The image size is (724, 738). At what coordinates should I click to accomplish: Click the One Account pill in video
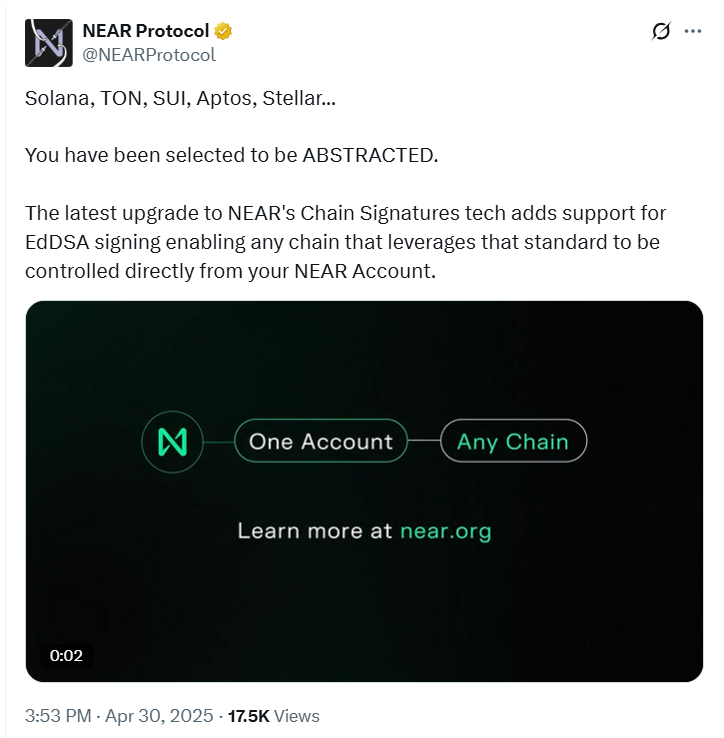(321, 441)
